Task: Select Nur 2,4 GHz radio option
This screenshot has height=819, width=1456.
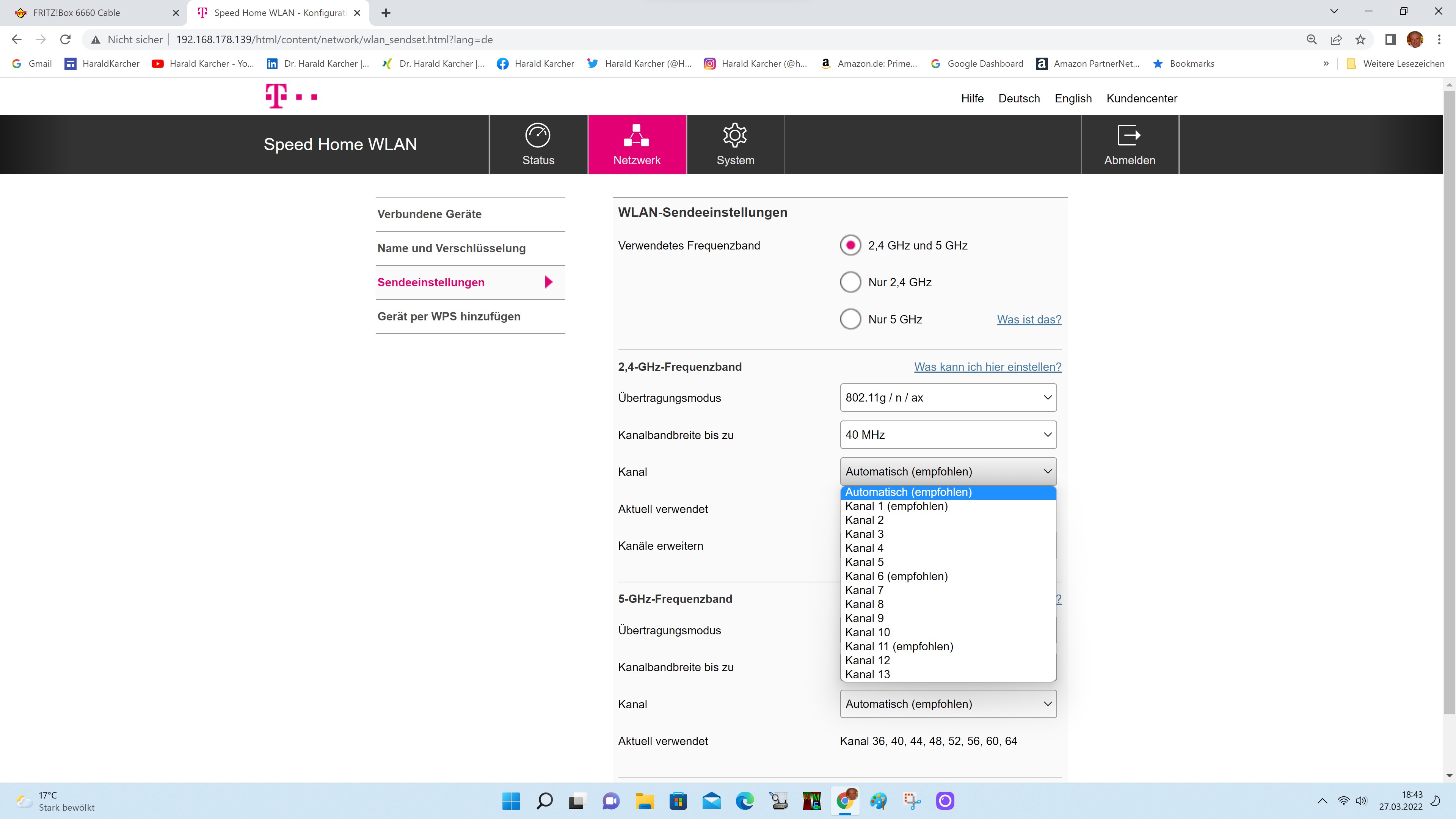Action: (850, 282)
